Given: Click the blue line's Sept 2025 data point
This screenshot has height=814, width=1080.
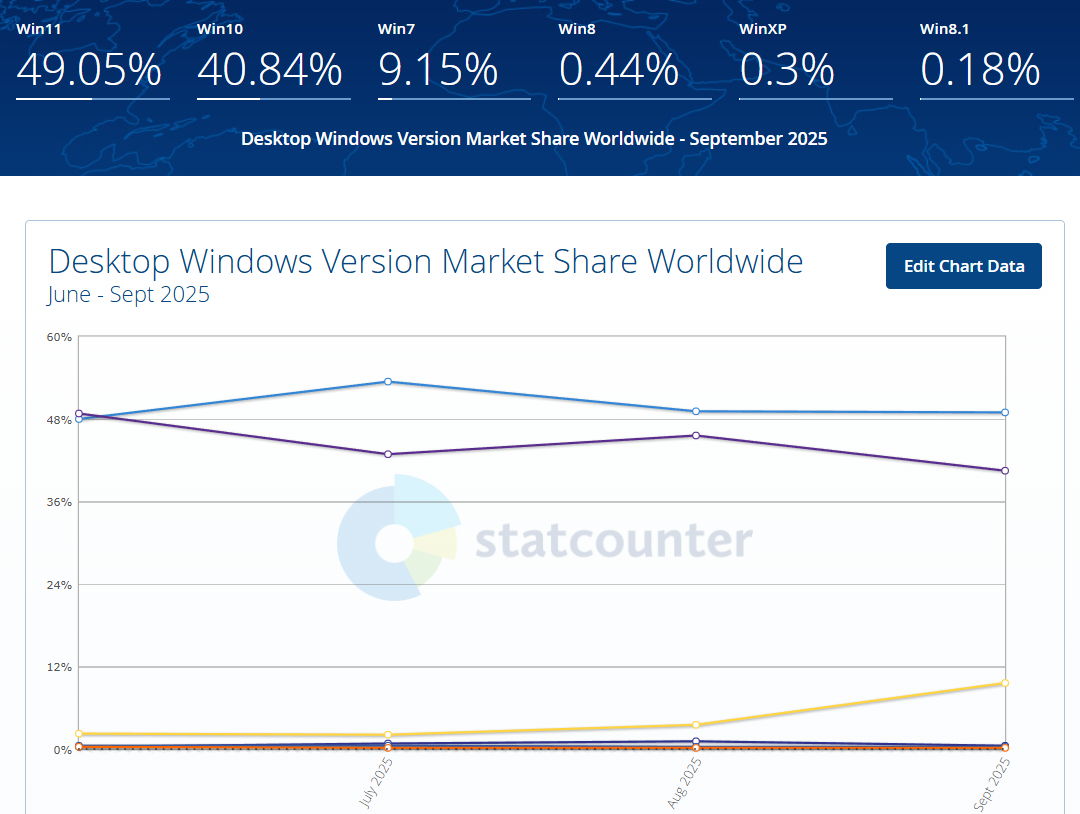Looking at the screenshot, I should (1005, 412).
